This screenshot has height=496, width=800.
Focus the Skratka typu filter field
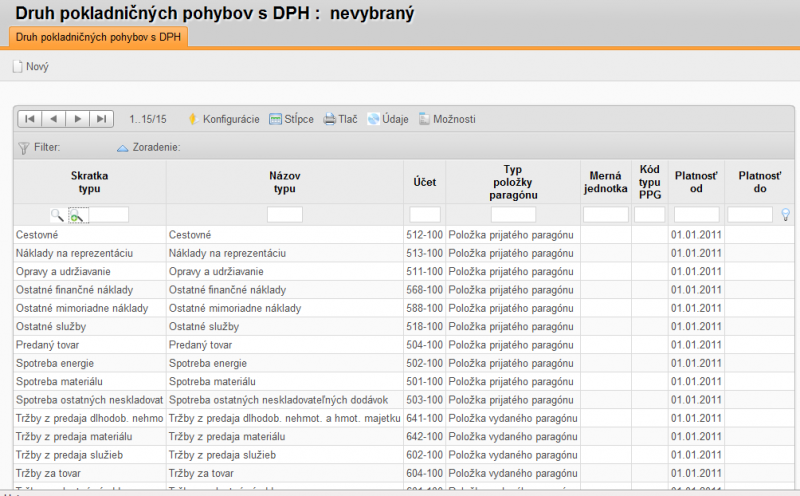109,215
